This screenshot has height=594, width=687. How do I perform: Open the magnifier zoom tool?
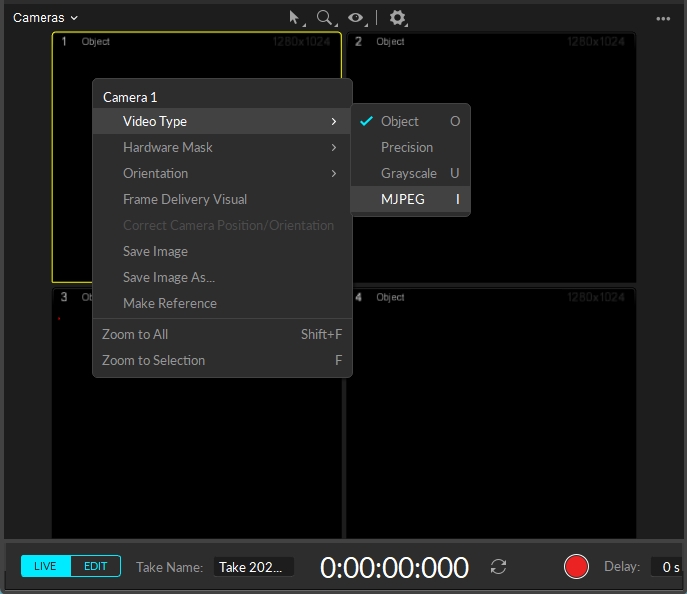[324, 18]
